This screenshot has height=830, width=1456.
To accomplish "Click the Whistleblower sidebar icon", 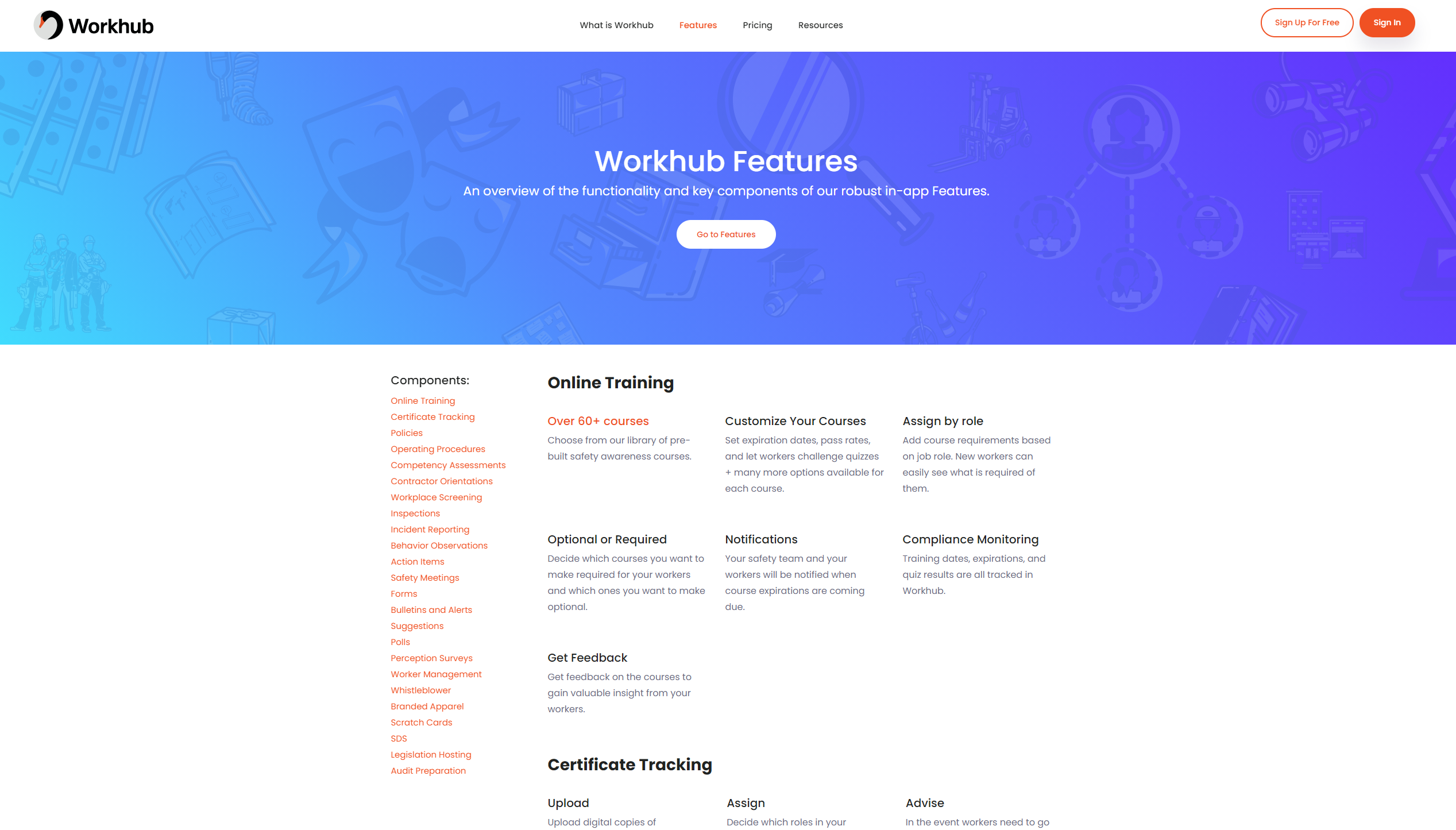I will tap(421, 690).
